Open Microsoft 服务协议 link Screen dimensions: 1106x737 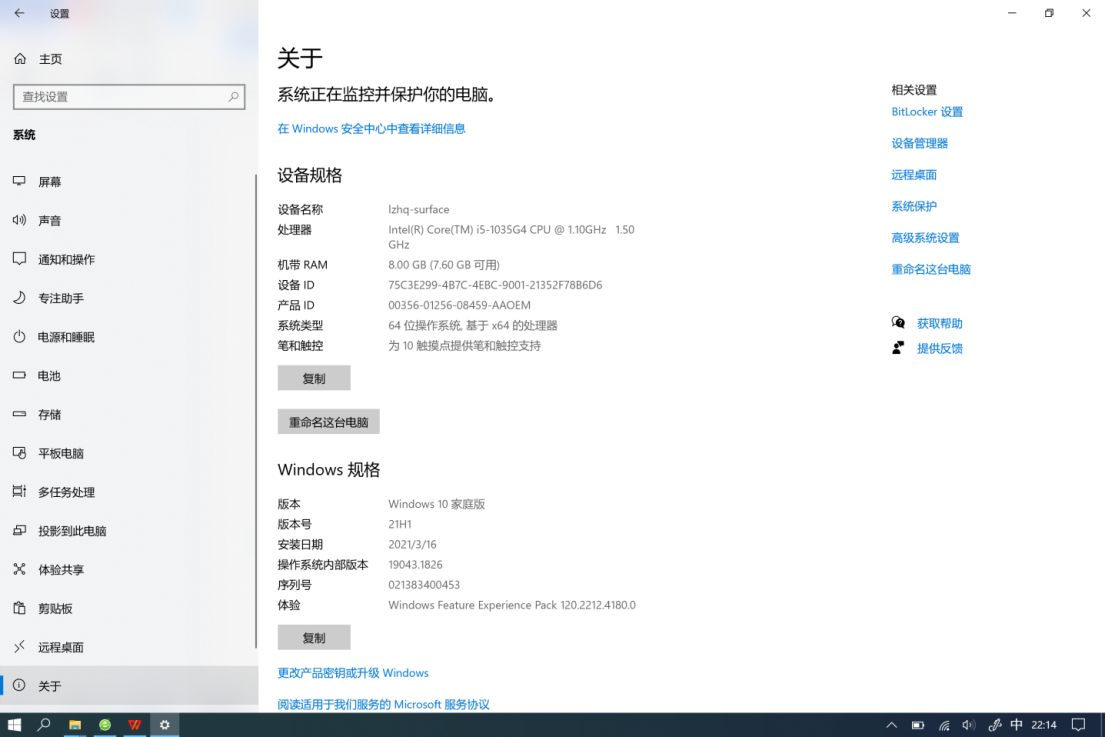point(383,704)
